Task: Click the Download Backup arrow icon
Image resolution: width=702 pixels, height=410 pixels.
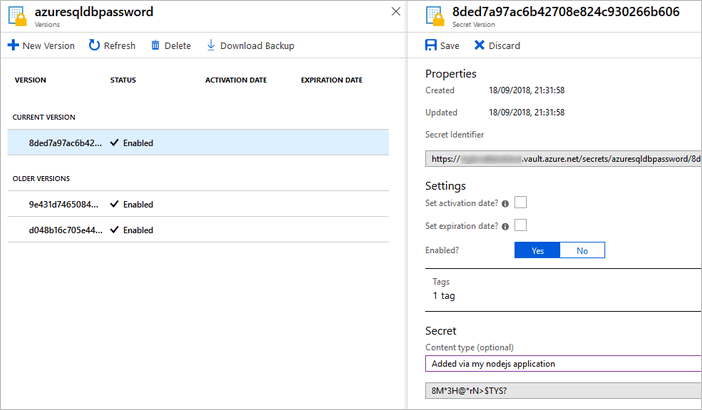Action: click(x=211, y=46)
